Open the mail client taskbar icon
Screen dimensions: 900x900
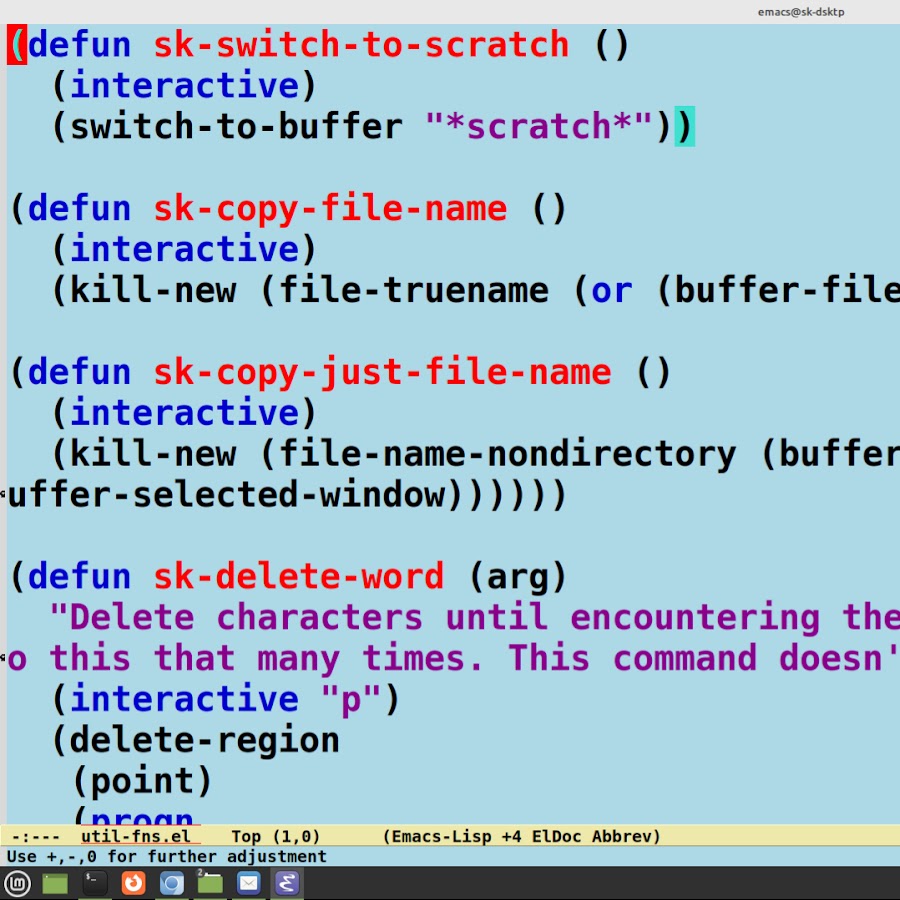point(249,883)
